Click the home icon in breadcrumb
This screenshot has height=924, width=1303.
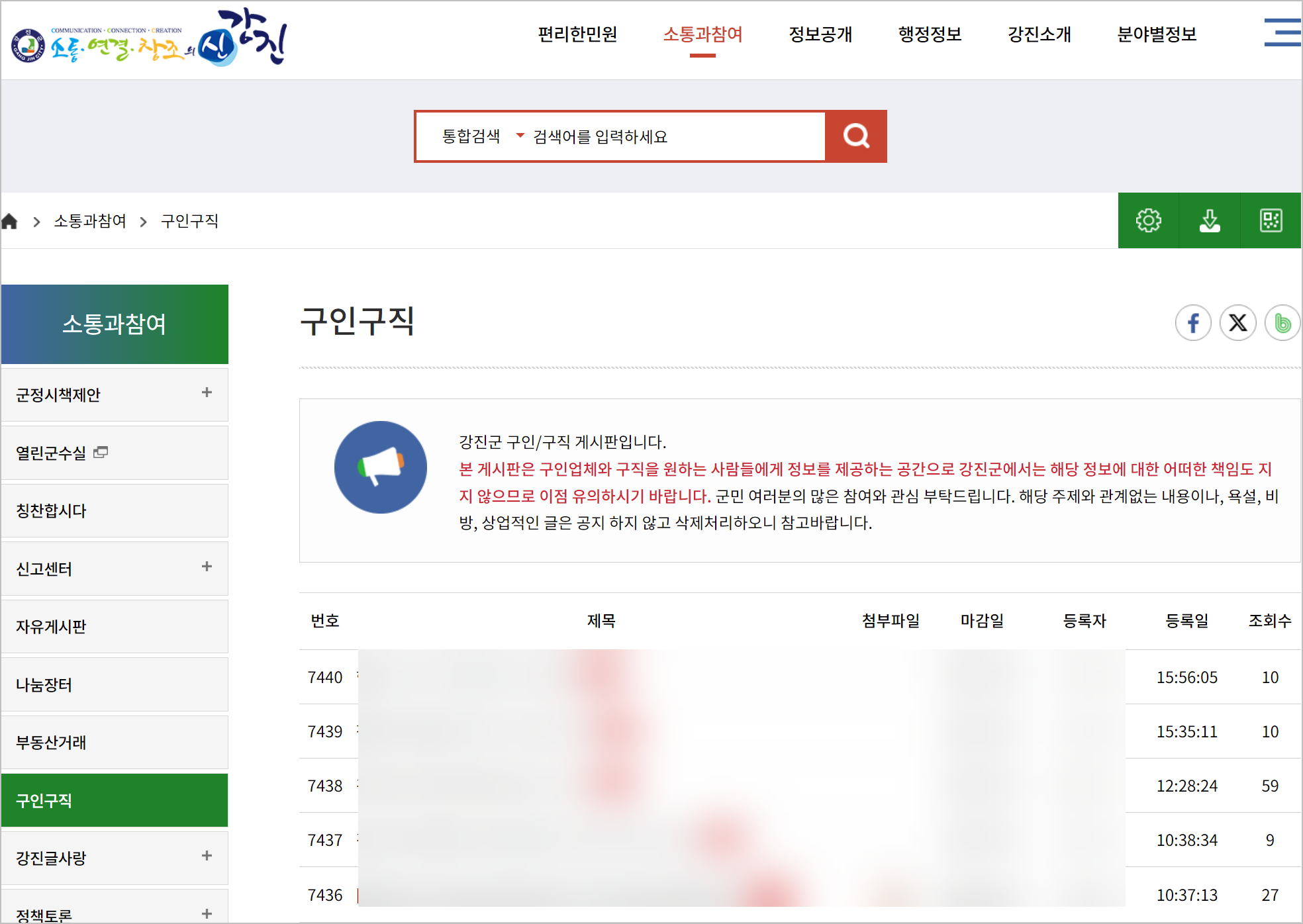[10, 221]
